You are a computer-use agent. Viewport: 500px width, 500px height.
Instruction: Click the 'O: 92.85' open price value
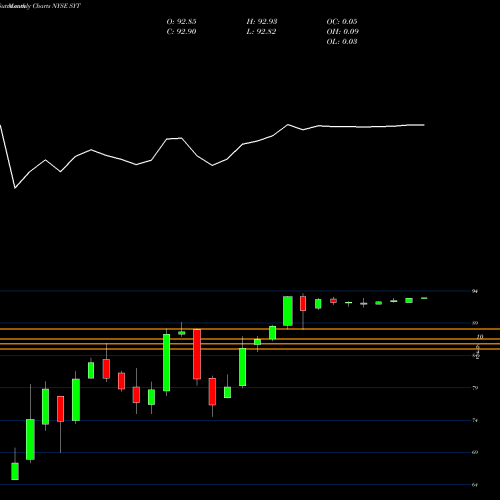[x=181, y=22]
